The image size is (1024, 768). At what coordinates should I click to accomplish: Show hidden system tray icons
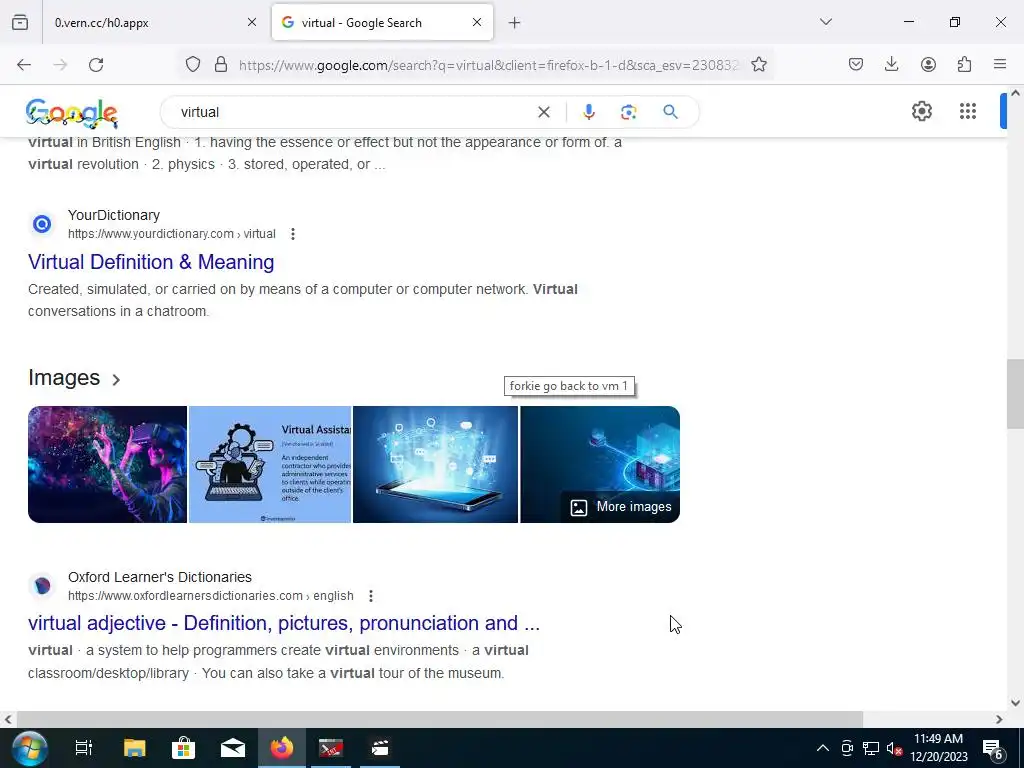pyautogui.click(x=822, y=748)
